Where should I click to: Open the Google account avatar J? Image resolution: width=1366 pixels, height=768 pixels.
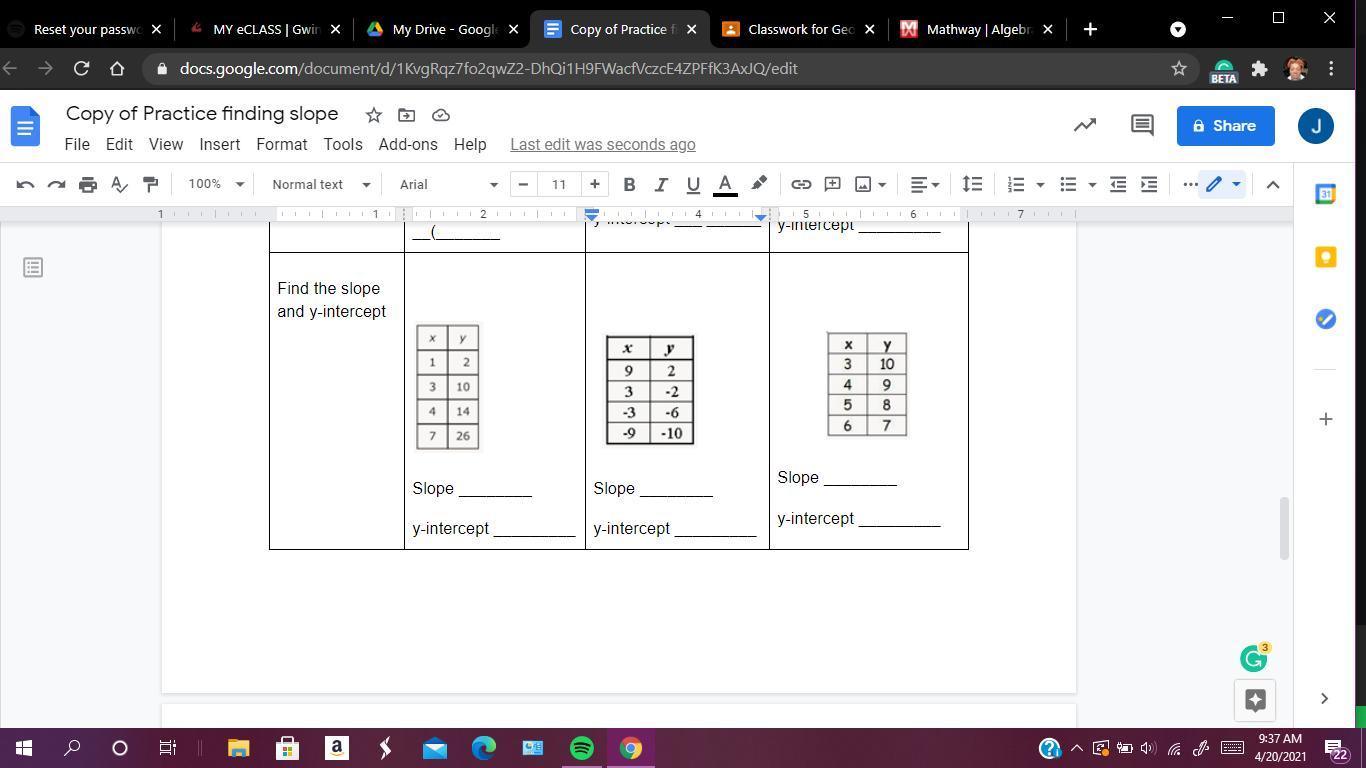pyautogui.click(x=1316, y=126)
